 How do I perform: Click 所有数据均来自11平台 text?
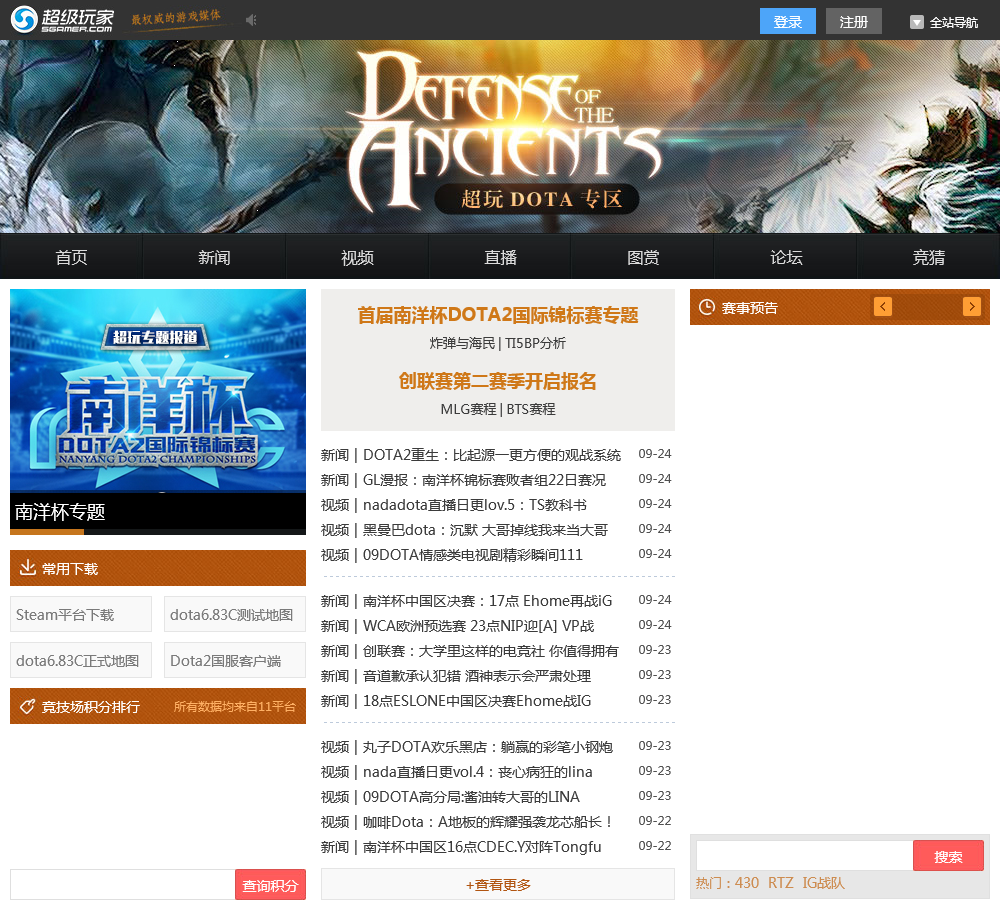tap(235, 706)
